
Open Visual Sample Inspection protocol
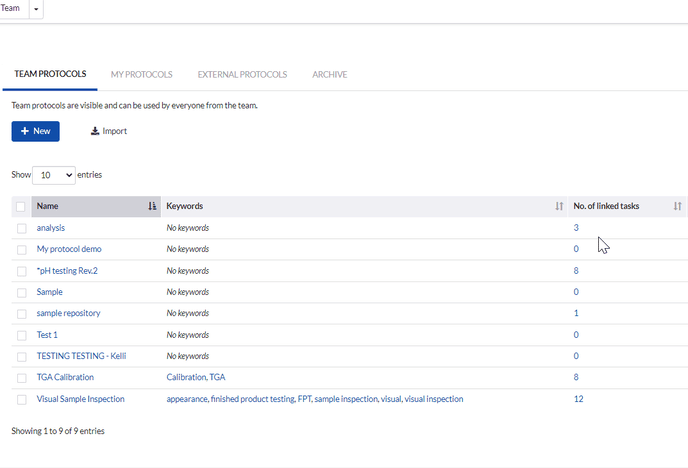pos(81,399)
